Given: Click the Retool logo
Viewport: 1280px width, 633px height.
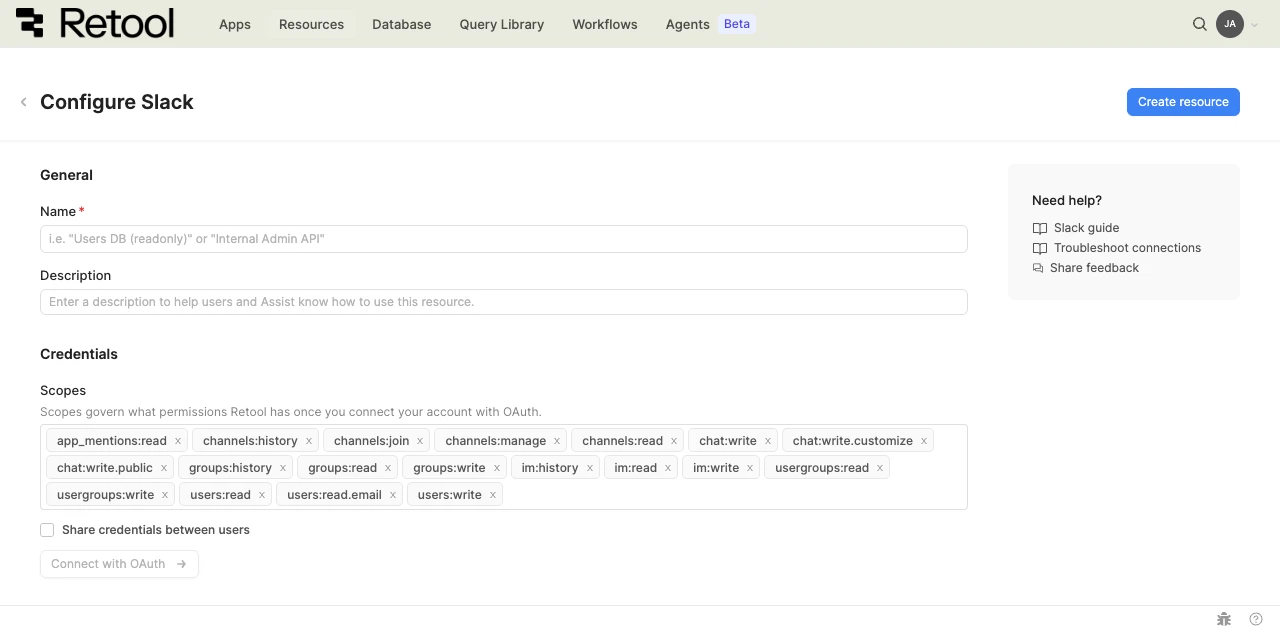Looking at the screenshot, I should 95,23.
